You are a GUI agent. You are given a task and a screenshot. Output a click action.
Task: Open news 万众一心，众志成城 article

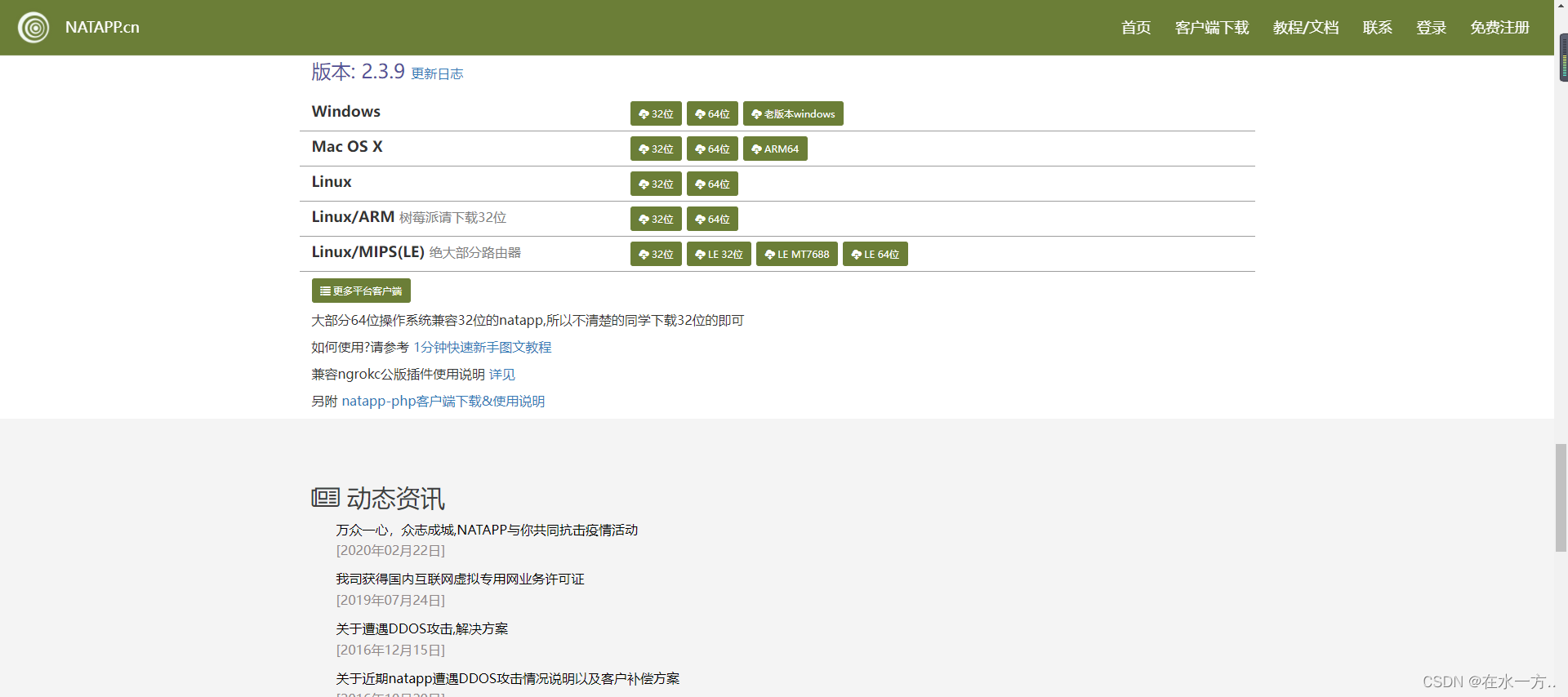point(487,530)
